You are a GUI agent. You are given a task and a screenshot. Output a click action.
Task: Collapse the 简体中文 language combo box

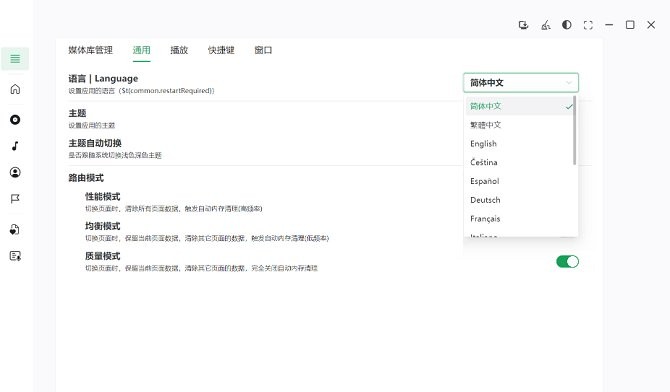[521, 83]
